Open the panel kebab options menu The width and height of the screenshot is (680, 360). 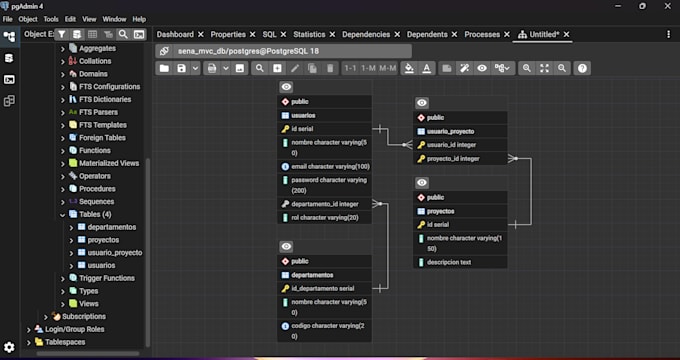(x=668, y=34)
